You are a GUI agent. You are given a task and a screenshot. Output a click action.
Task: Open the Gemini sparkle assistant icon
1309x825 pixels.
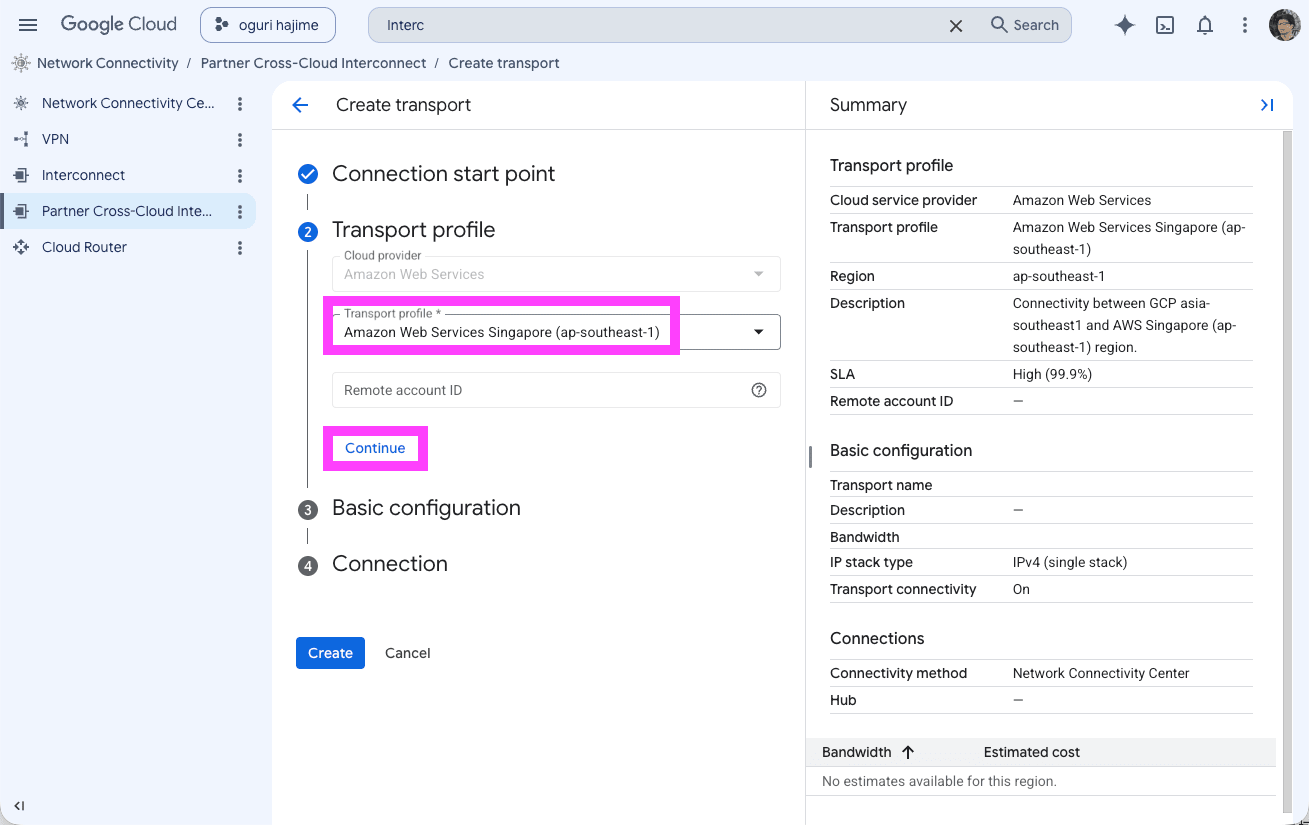click(1125, 25)
